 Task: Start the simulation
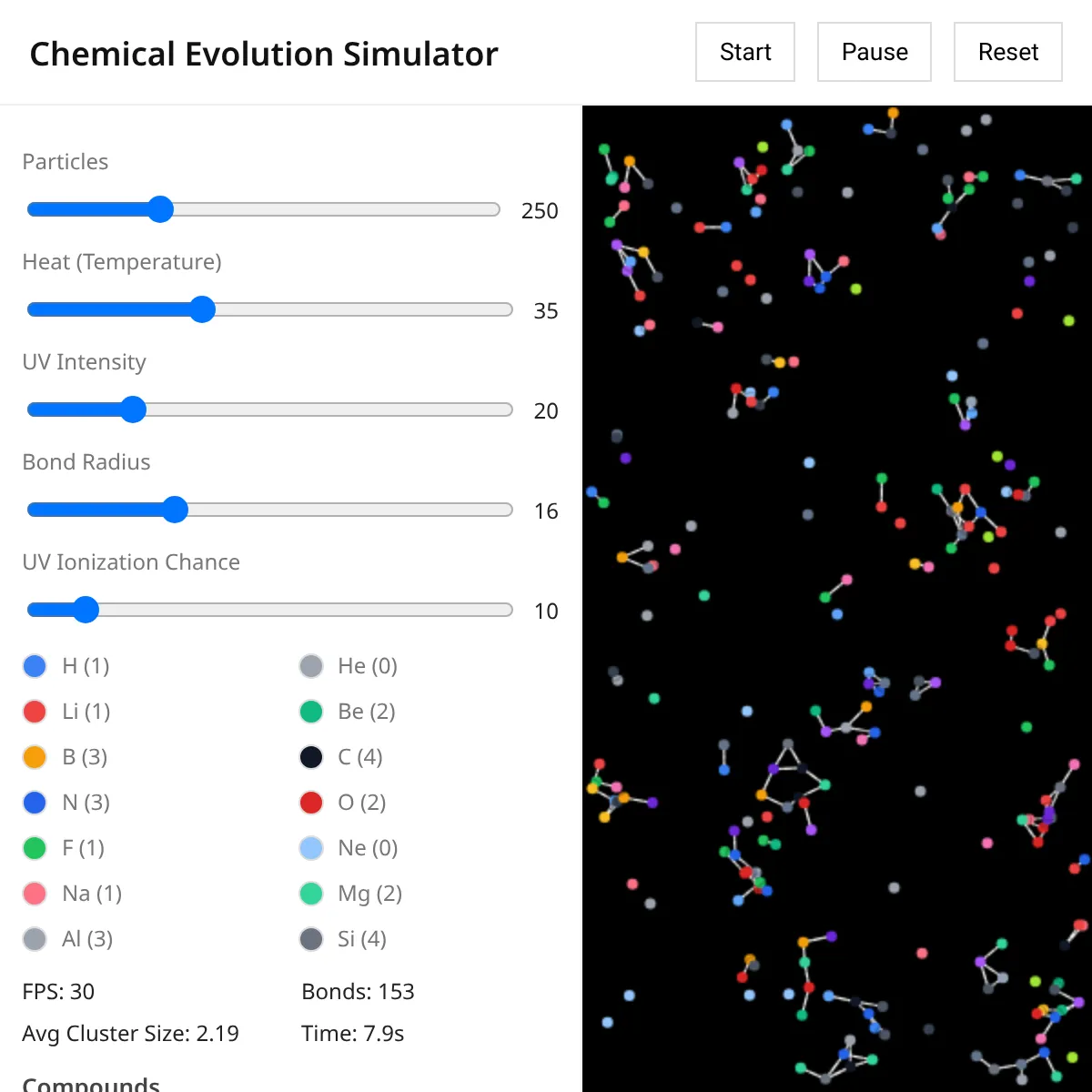[745, 52]
